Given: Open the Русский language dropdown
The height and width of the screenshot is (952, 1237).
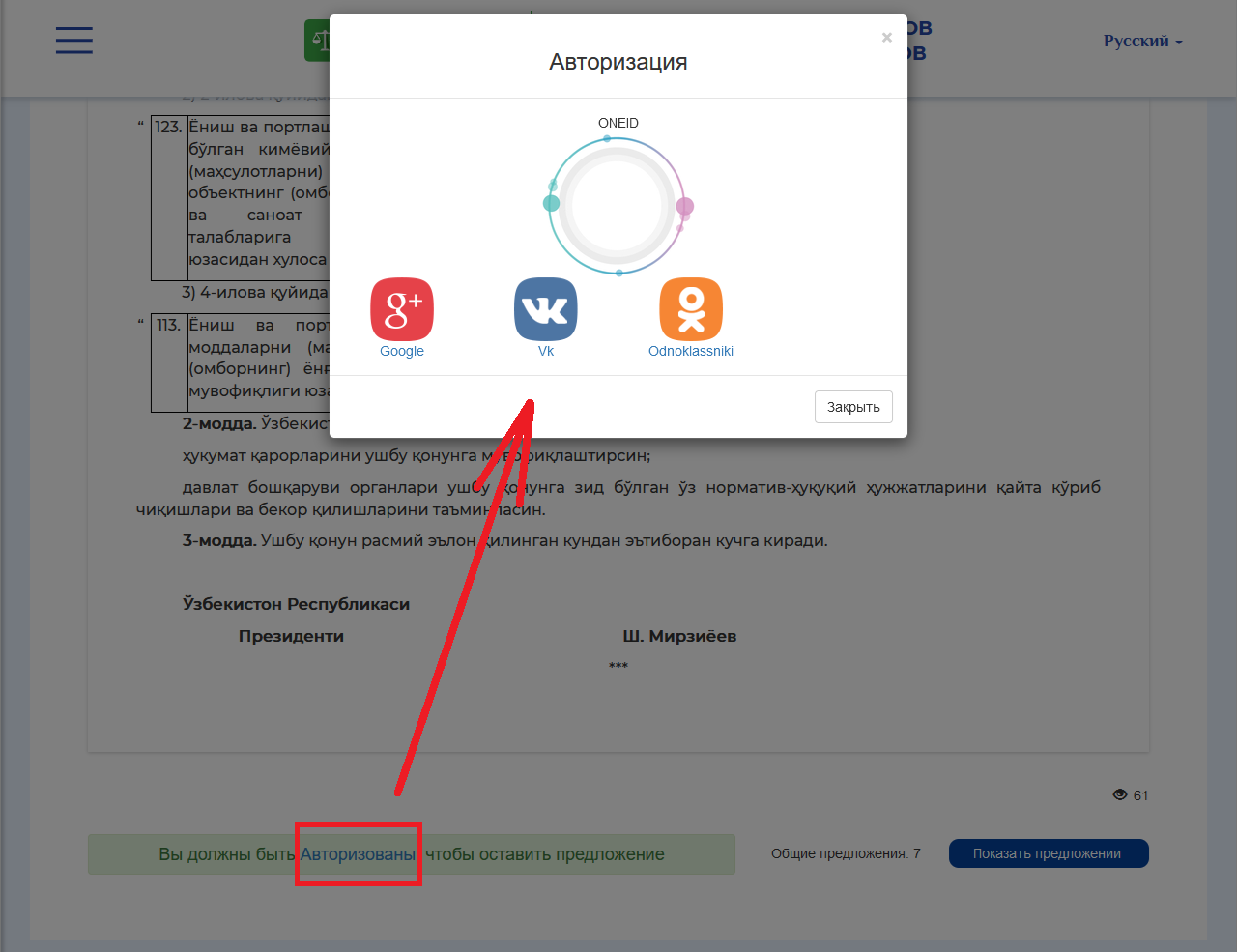Looking at the screenshot, I should click(1142, 41).
